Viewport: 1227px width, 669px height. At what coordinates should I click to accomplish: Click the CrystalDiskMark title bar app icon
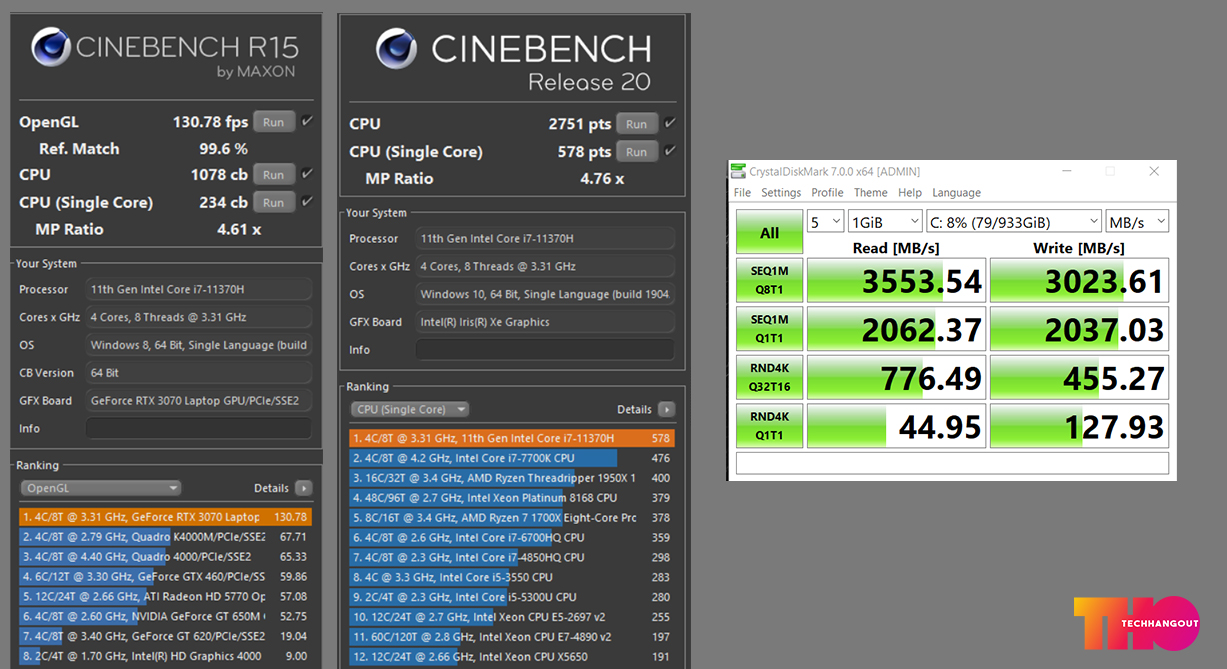coord(738,171)
